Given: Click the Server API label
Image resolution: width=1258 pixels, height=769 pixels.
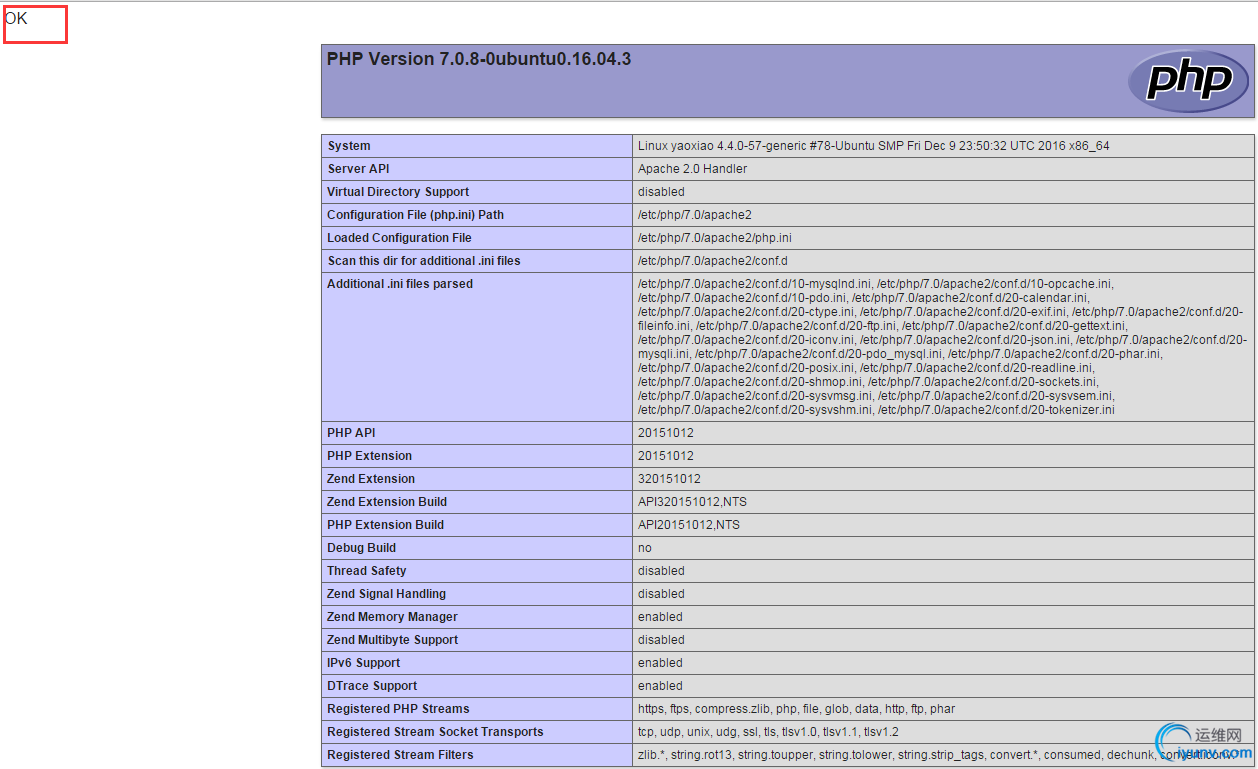Looking at the screenshot, I should [x=358, y=169].
